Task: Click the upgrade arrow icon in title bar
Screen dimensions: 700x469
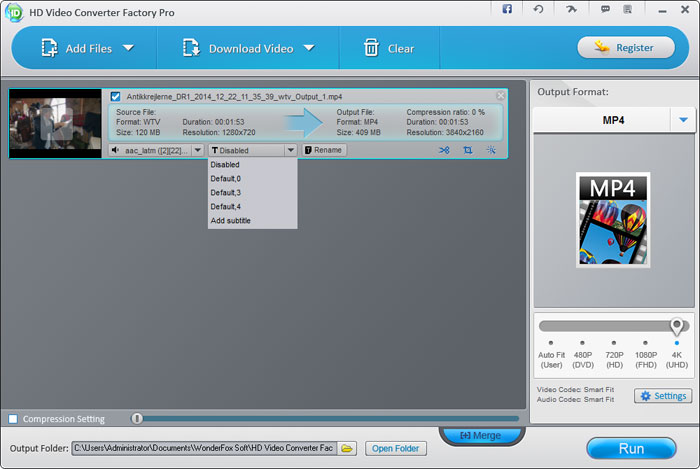Action: 571,9
